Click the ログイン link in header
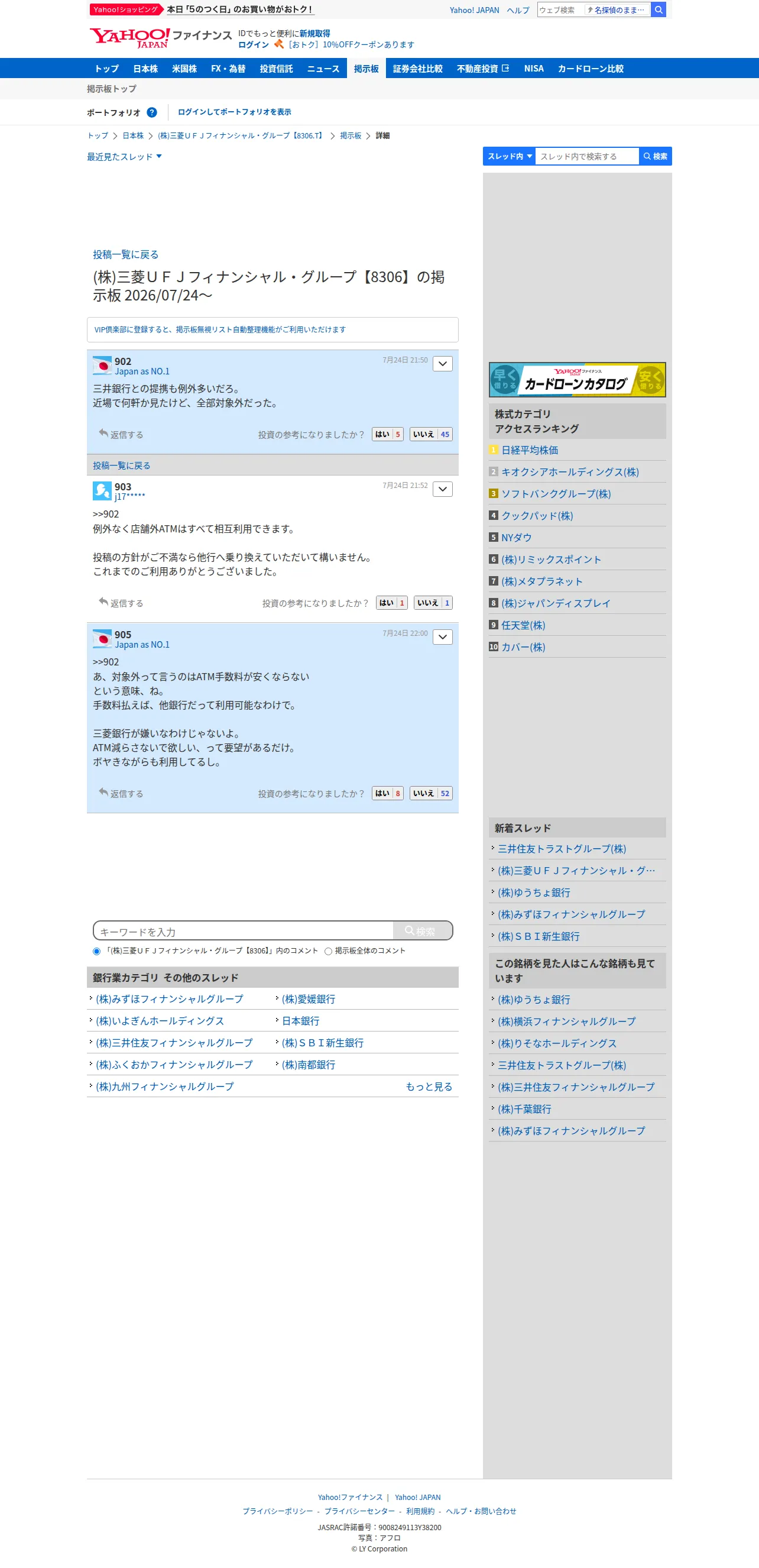Image resolution: width=759 pixels, height=1568 pixels. pyautogui.click(x=254, y=45)
